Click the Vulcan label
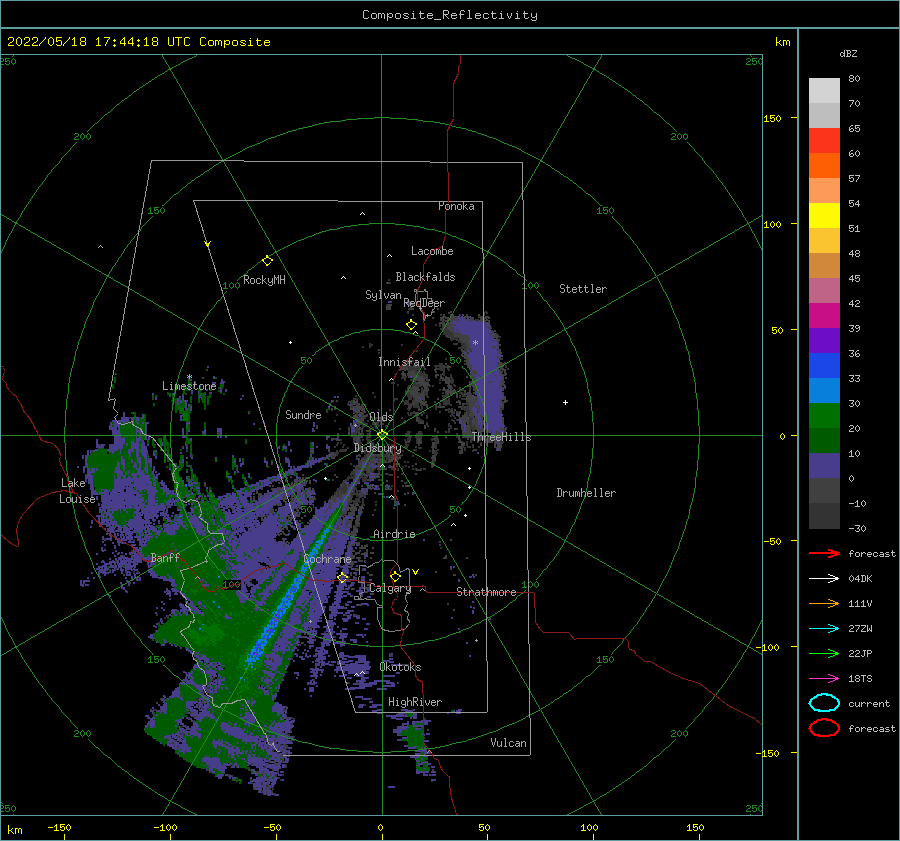 [508, 743]
